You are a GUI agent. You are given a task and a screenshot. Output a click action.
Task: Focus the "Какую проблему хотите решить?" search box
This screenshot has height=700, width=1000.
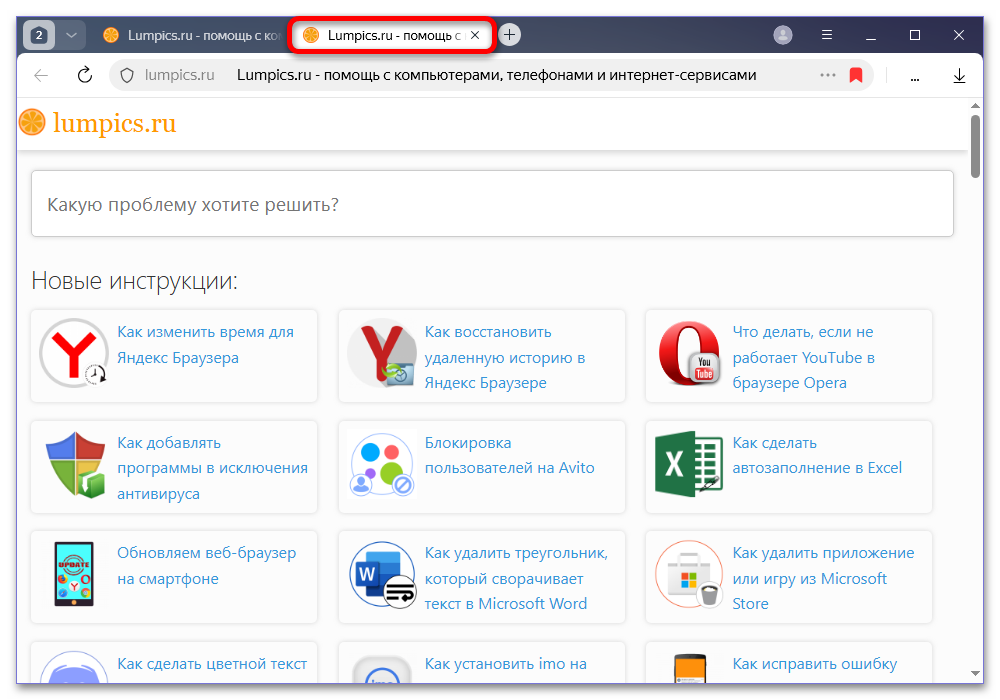pos(492,203)
